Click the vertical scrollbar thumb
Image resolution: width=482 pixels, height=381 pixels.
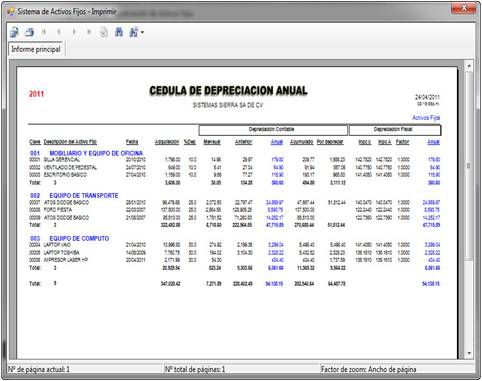coord(469,166)
